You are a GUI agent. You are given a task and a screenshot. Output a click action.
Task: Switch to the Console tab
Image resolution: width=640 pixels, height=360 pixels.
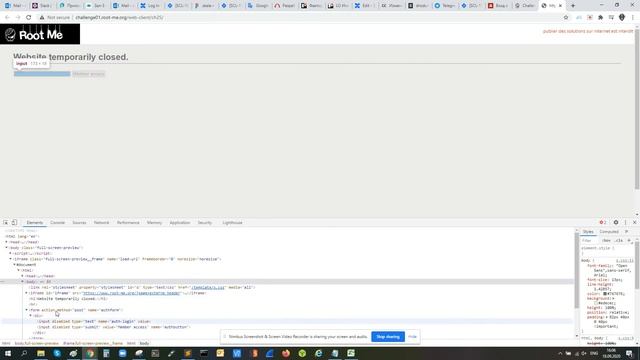[58, 222]
